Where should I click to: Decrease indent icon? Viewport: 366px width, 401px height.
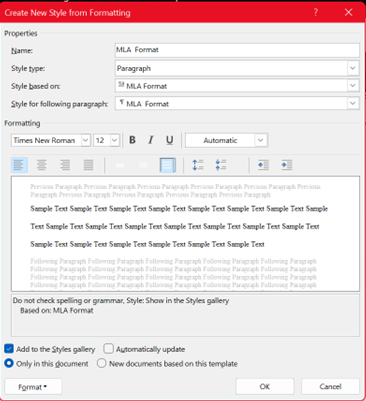tap(263, 165)
